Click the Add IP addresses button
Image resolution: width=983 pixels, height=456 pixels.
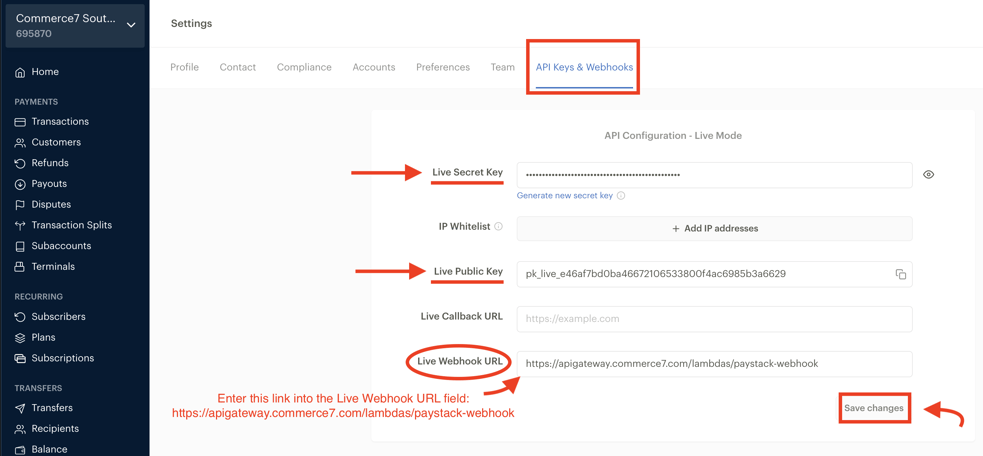click(714, 228)
